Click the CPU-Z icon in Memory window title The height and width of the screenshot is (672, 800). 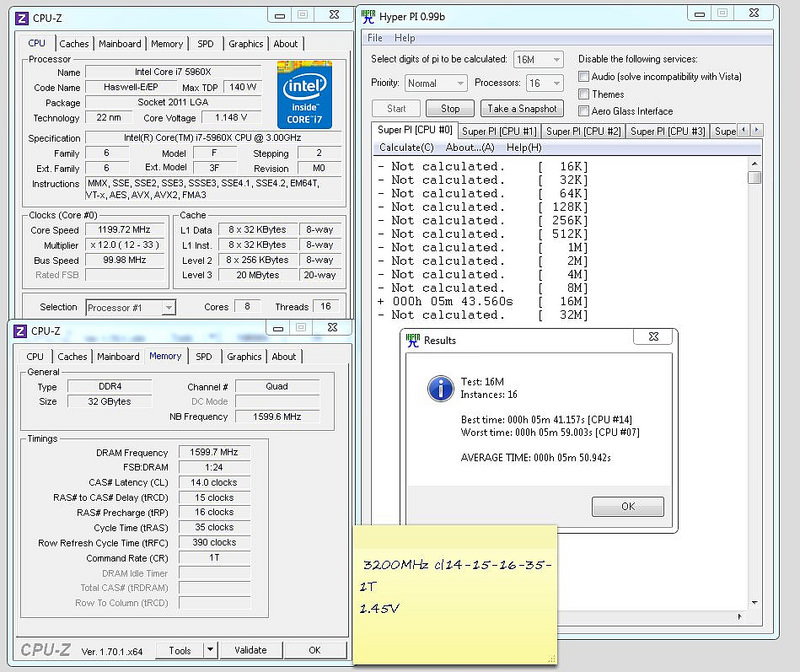tap(20, 331)
